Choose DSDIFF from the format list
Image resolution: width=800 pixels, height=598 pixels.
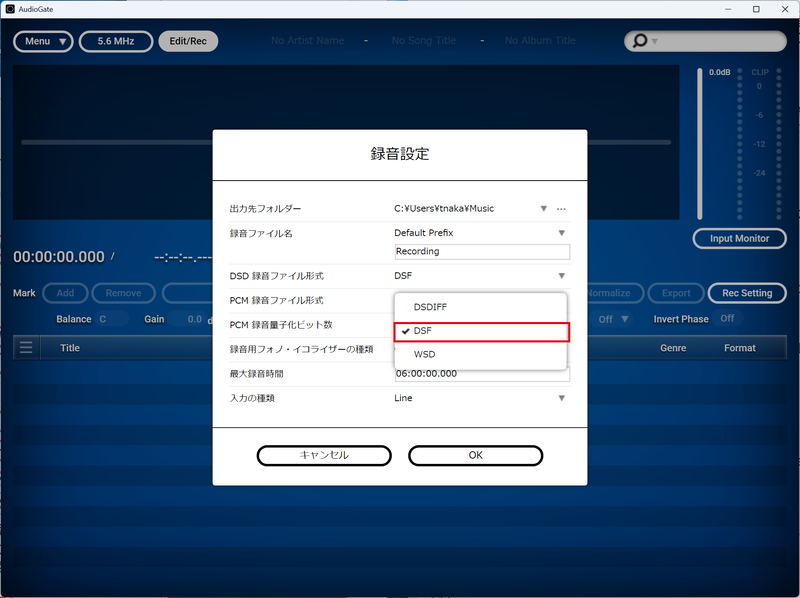tap(432, 305)
